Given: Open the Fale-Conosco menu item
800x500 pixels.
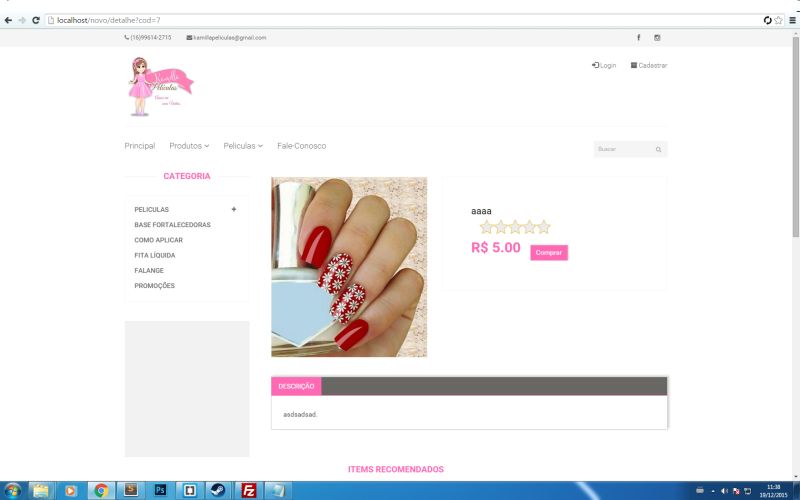Looking at the screenshot, I should click(302, 146).
